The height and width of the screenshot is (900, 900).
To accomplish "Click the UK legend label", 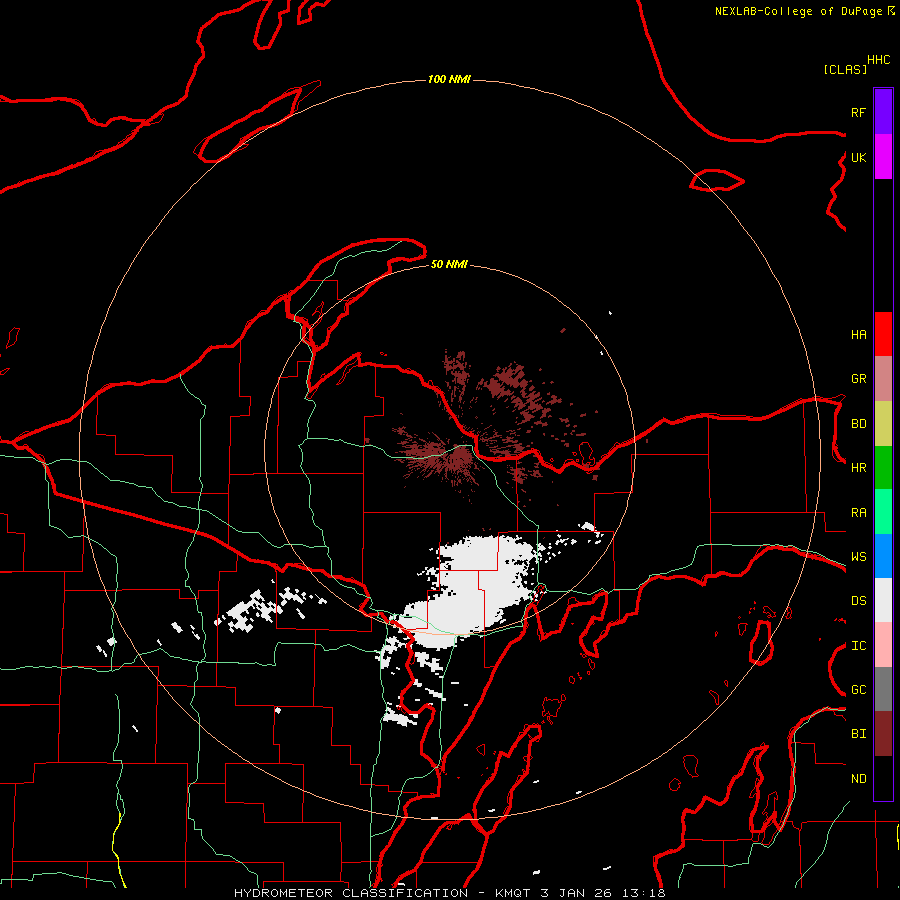I will tap(858, 157).
